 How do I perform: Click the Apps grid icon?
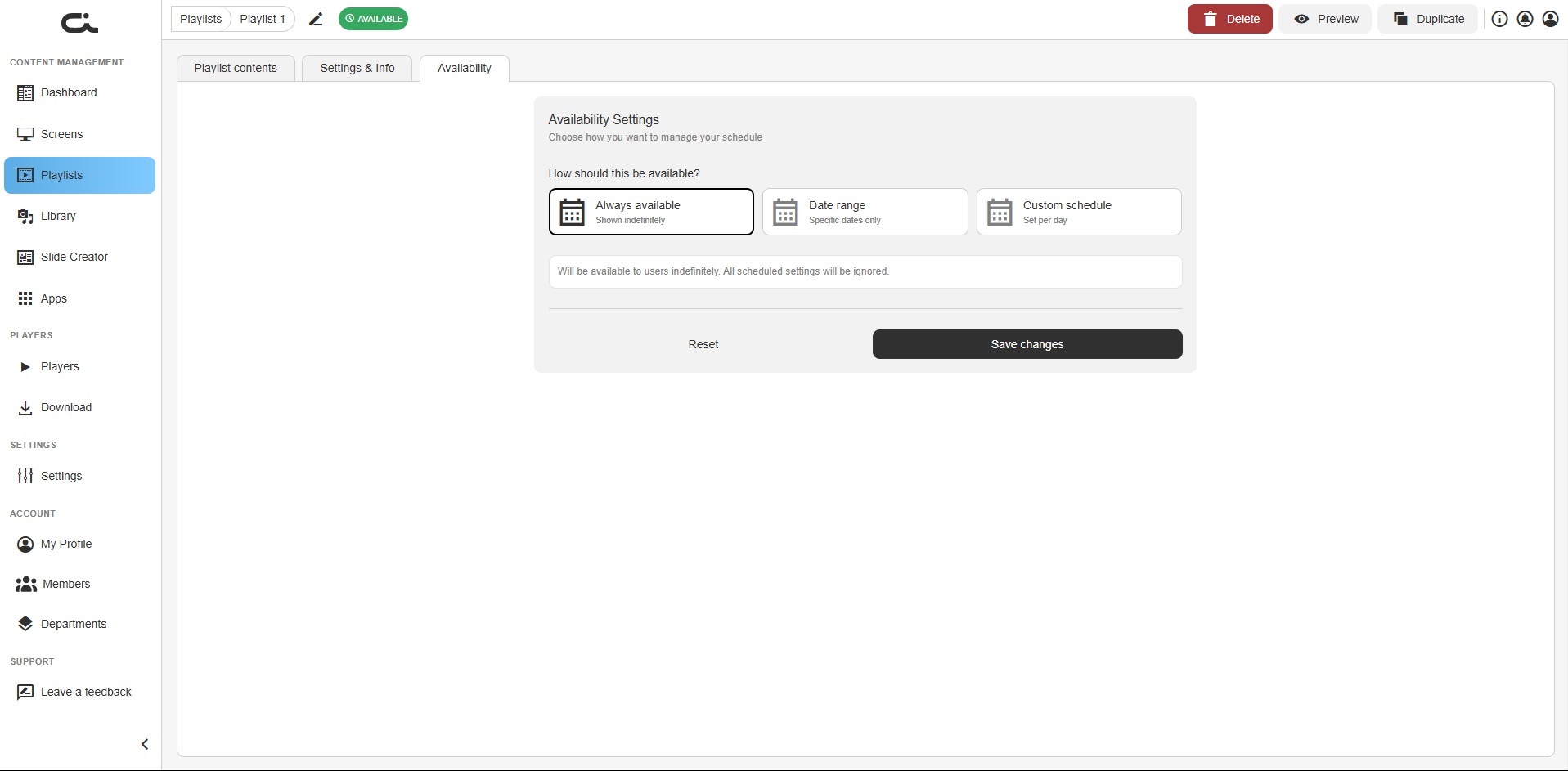[x=25, y=298]
